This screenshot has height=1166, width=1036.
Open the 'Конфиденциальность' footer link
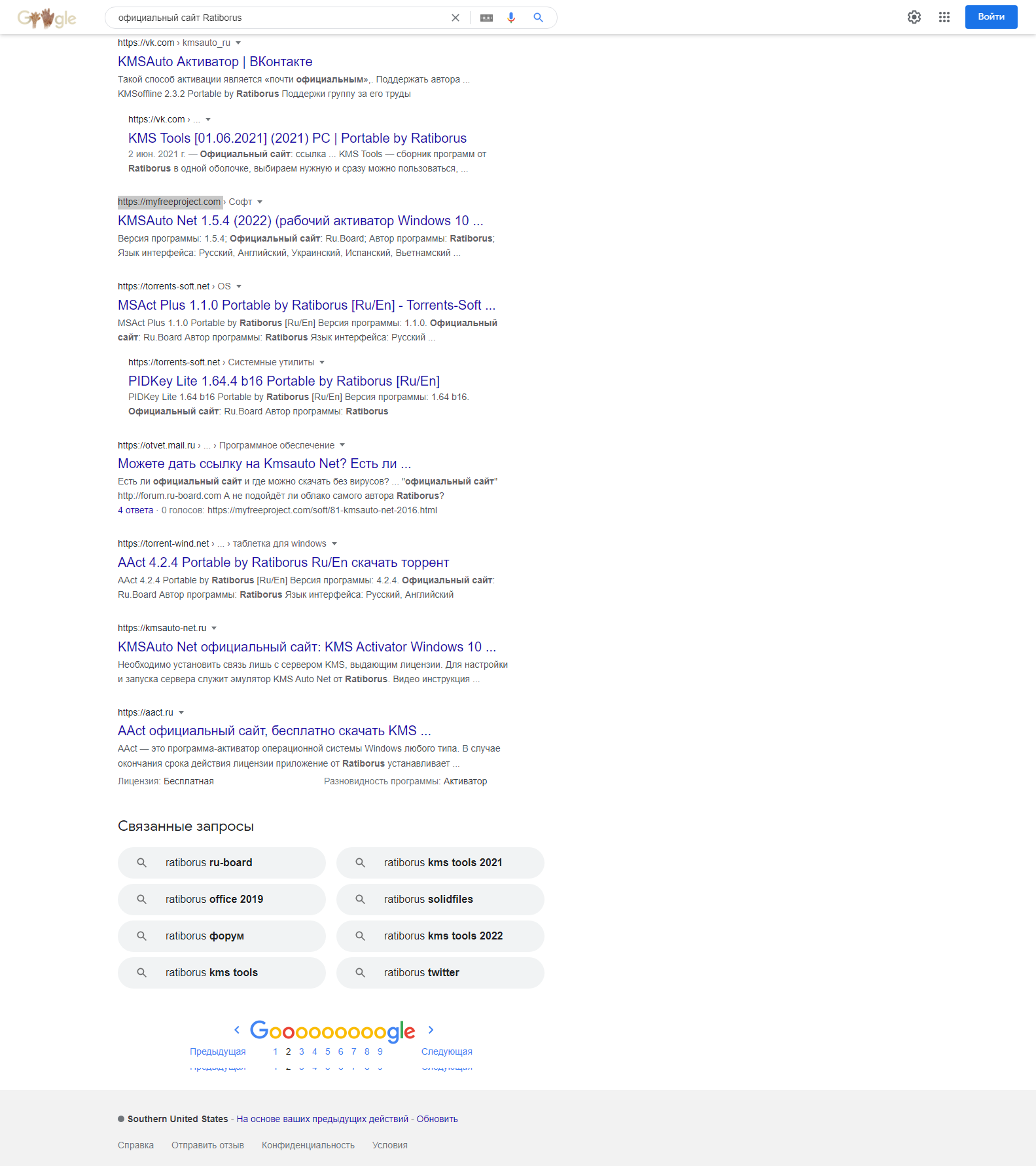[308, 1146]
